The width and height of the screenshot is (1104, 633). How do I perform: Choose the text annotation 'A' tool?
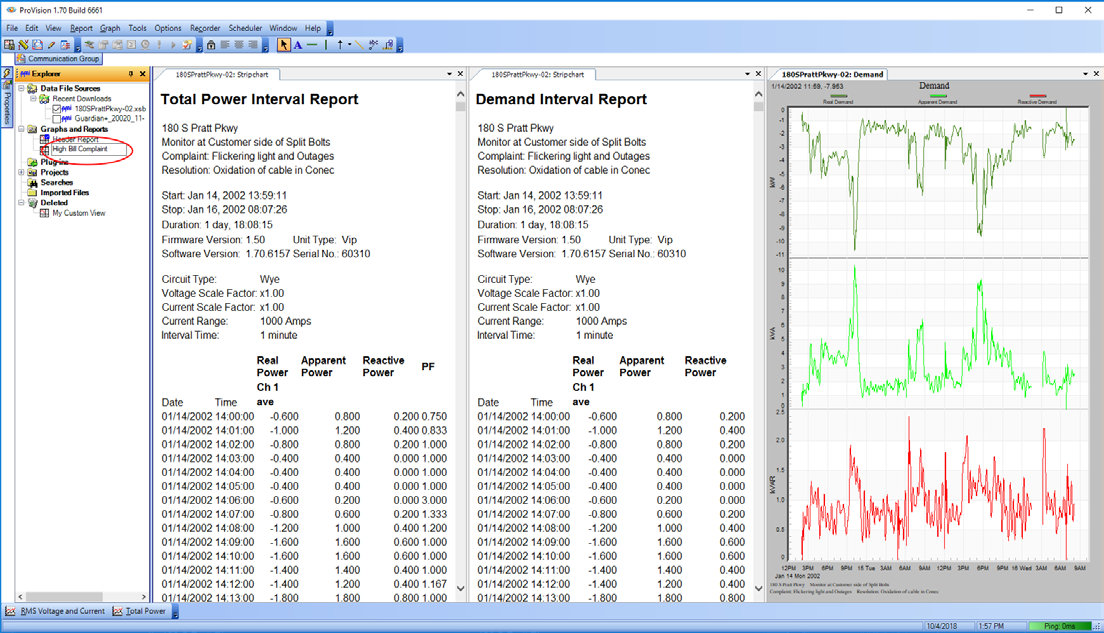coord(298,45)
